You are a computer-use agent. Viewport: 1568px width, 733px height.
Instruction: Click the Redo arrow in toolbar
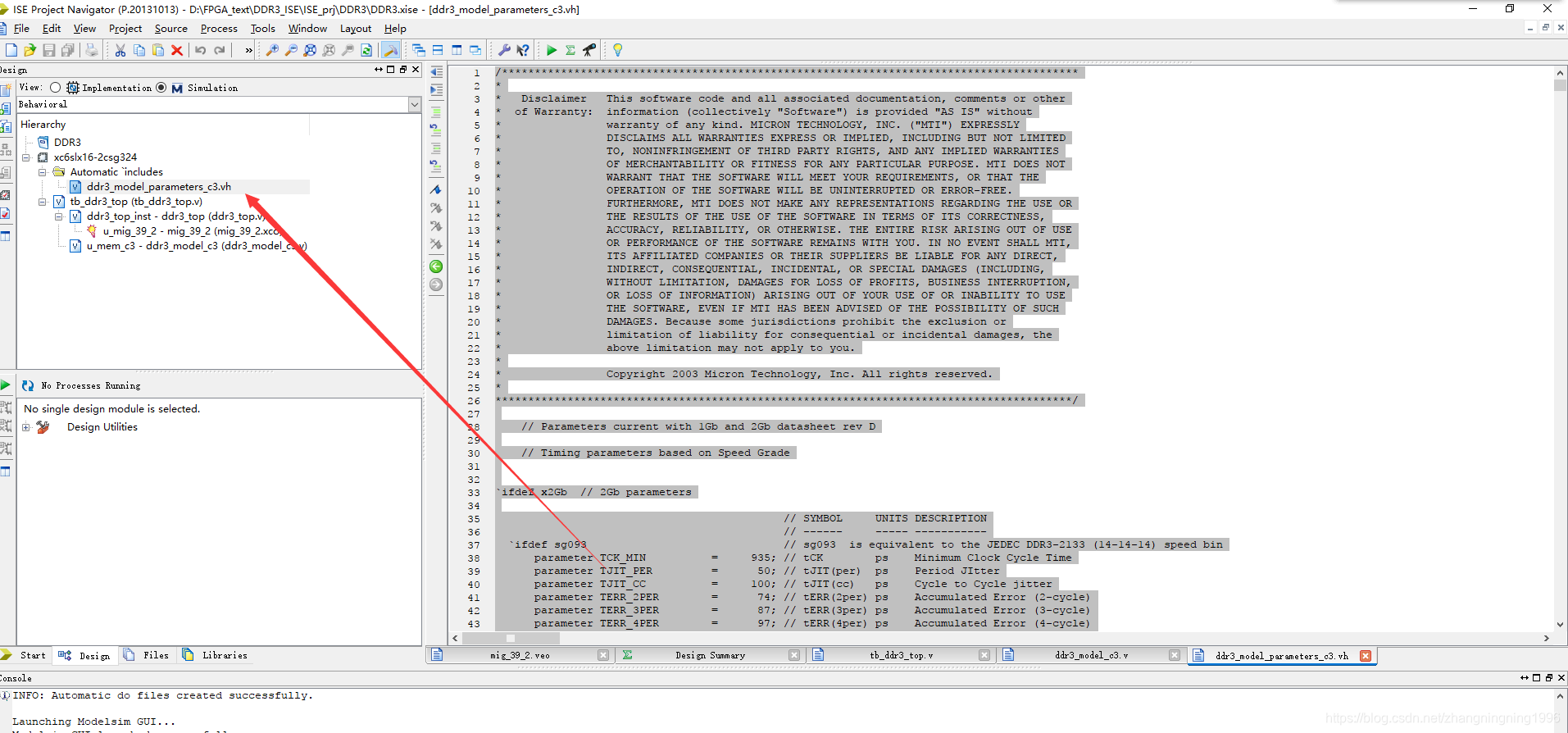click(x=220, y=50)
